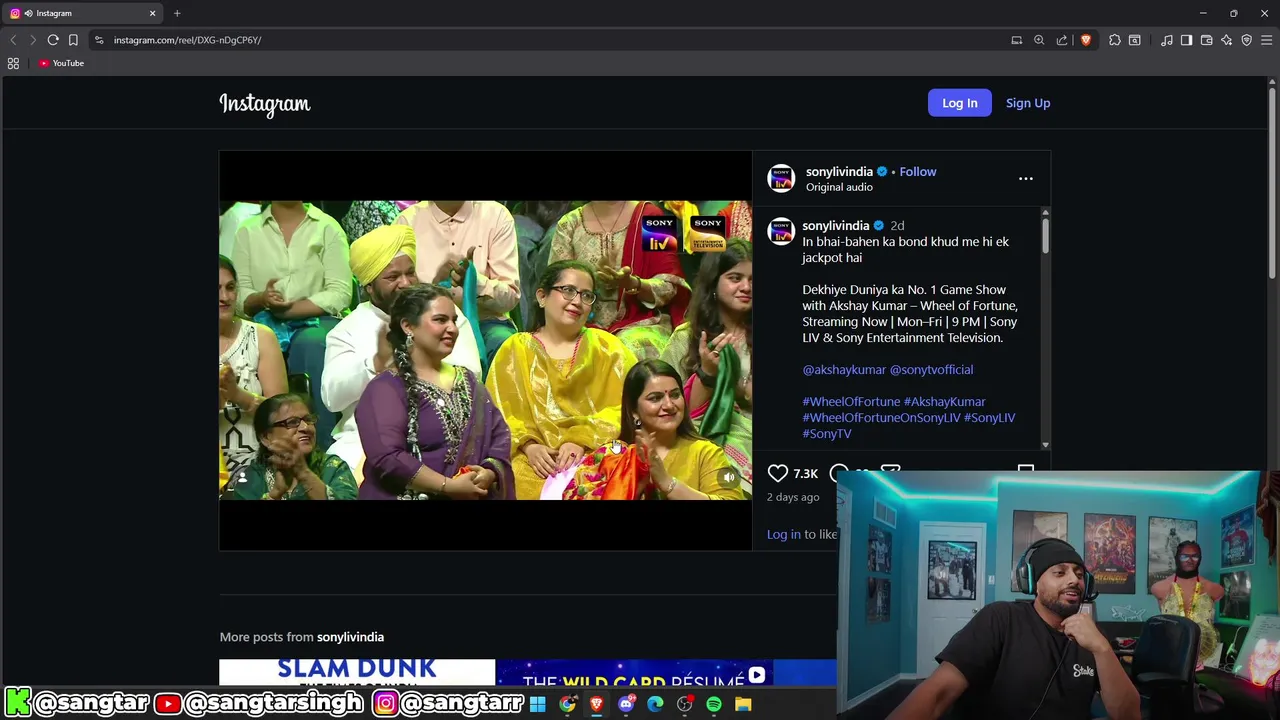Click sonylivindia in More posts heading
This screenshot has width=1280, height=720.
350,637
